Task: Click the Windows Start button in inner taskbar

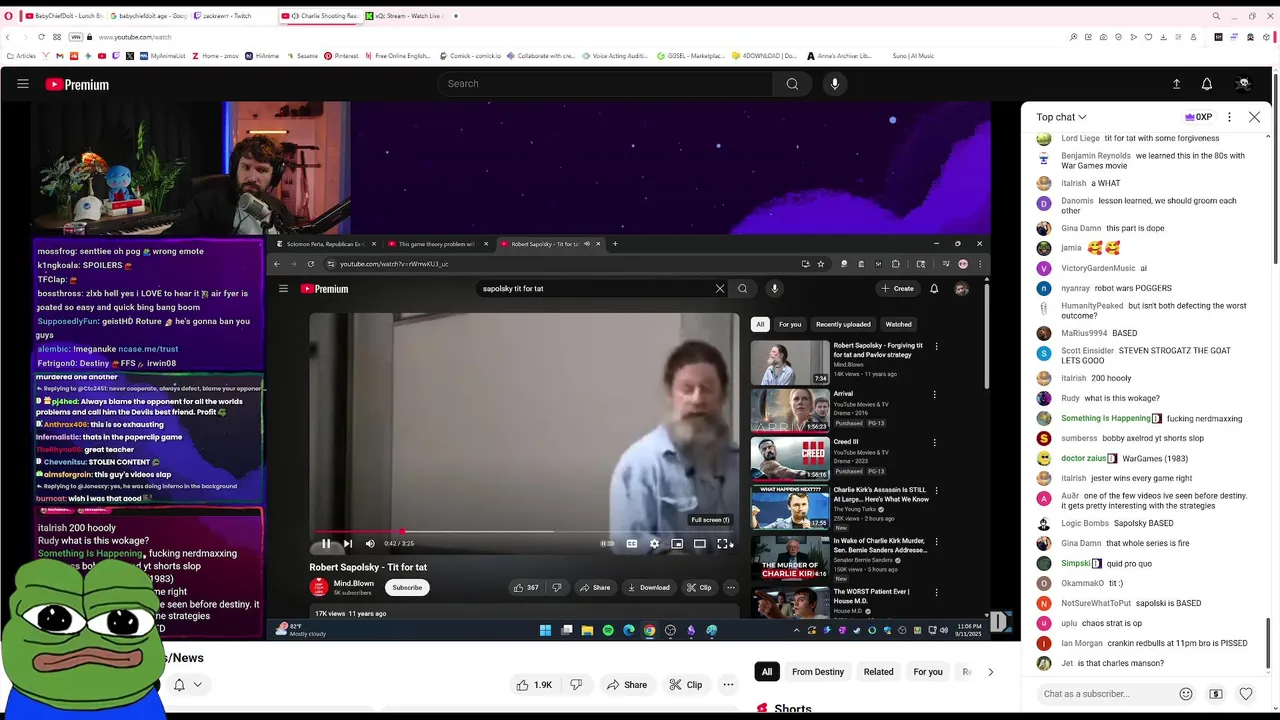Action: (545, 630)
